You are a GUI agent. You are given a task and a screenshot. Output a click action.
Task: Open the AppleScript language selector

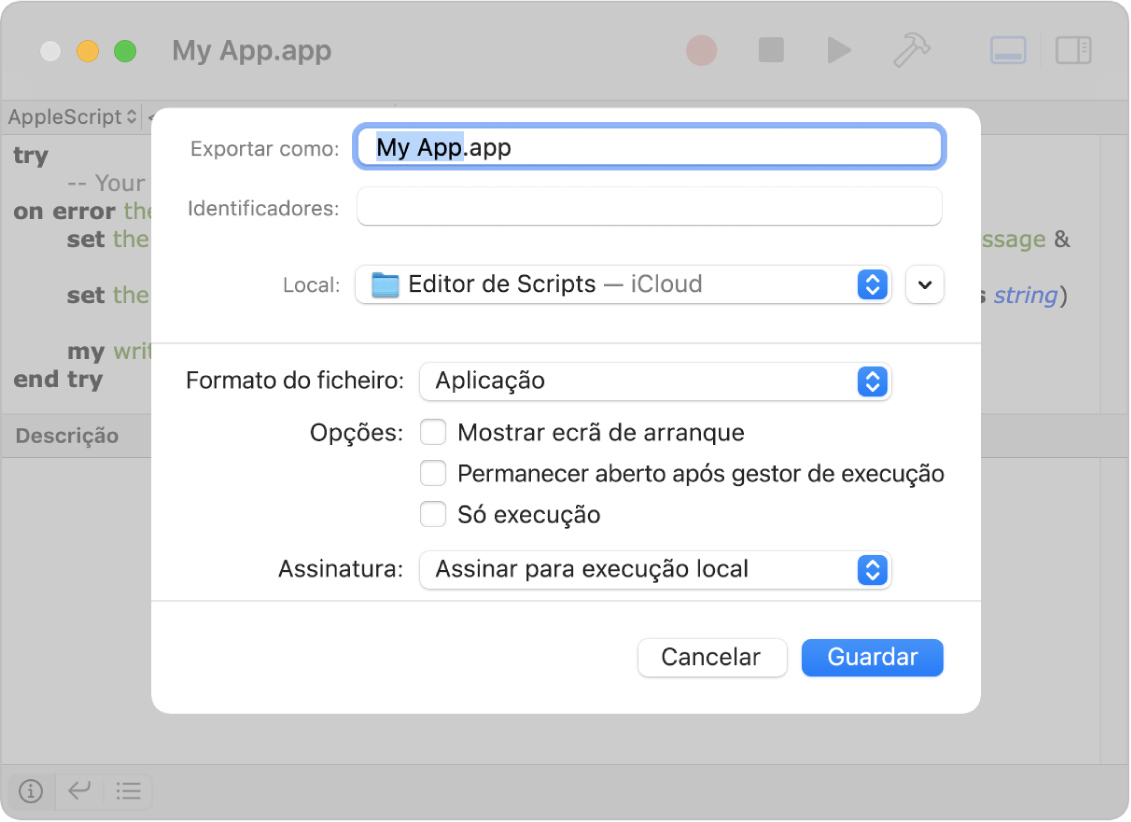pyautogui.click(x=72, y=118)
